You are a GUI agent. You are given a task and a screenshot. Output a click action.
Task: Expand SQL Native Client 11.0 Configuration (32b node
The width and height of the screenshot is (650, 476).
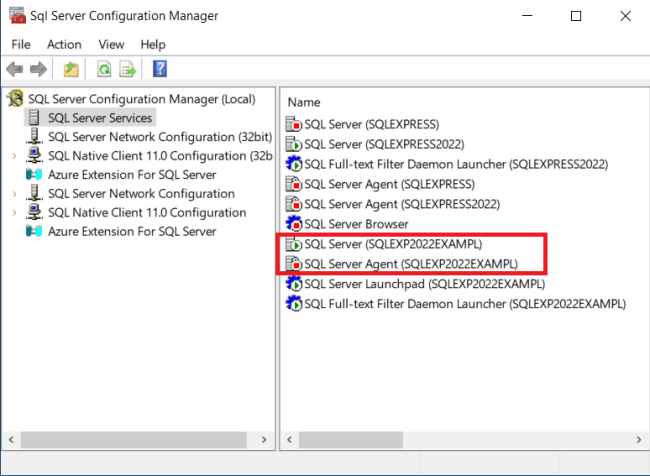tap(15, 156)
